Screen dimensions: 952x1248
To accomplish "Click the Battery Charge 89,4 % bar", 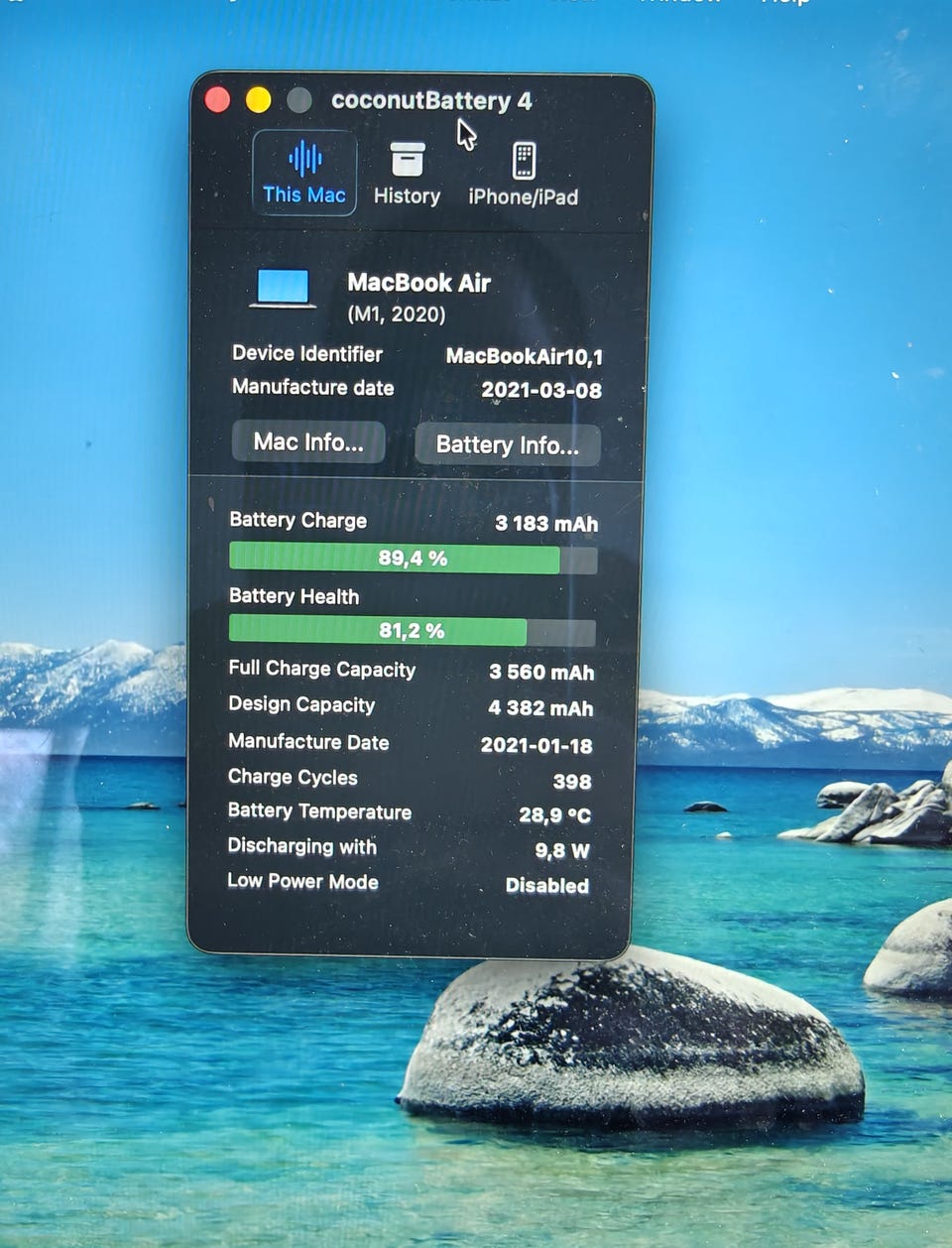I will click(x=413, y=559).
